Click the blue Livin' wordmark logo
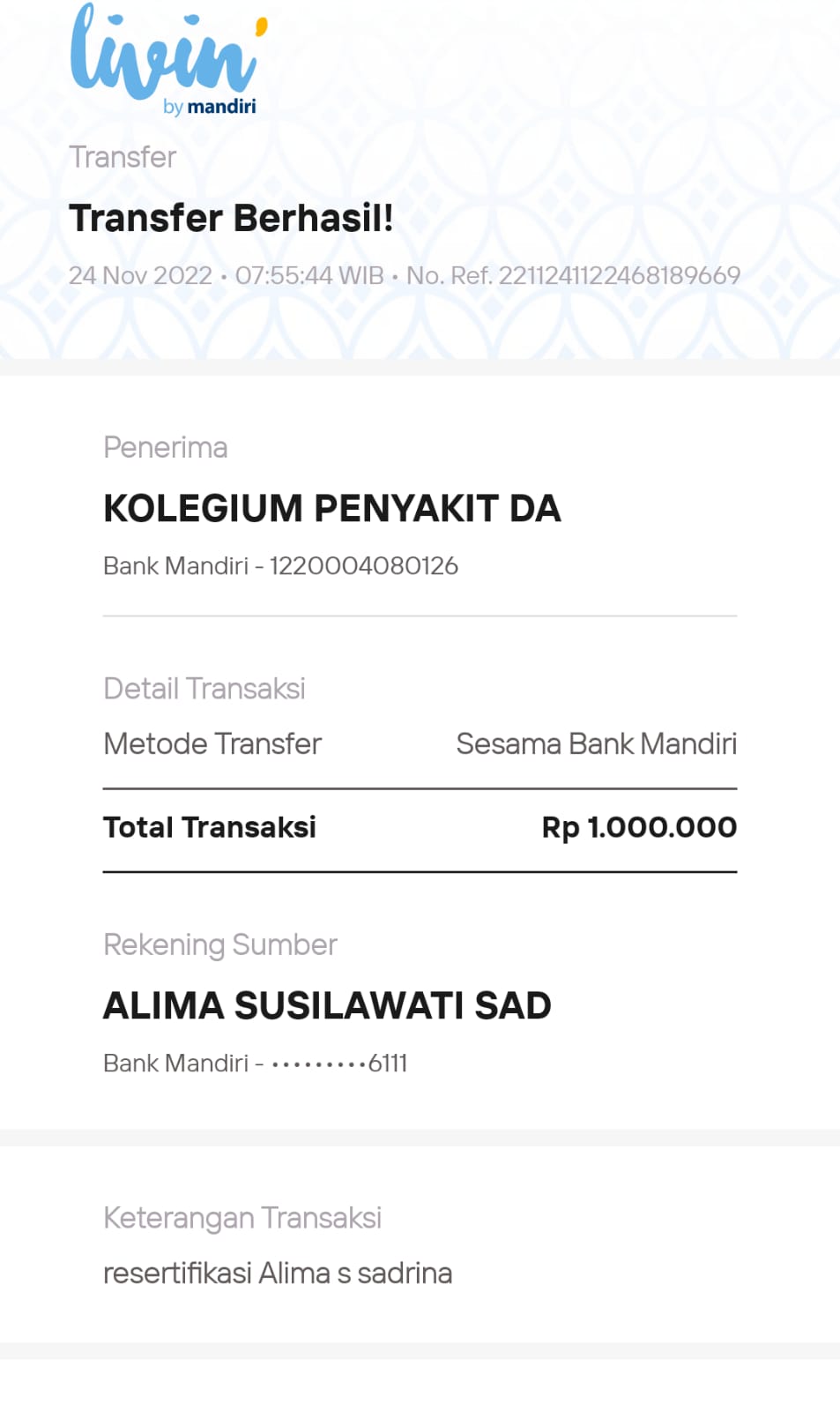840x1411 pixels. (x=163, y=53)
